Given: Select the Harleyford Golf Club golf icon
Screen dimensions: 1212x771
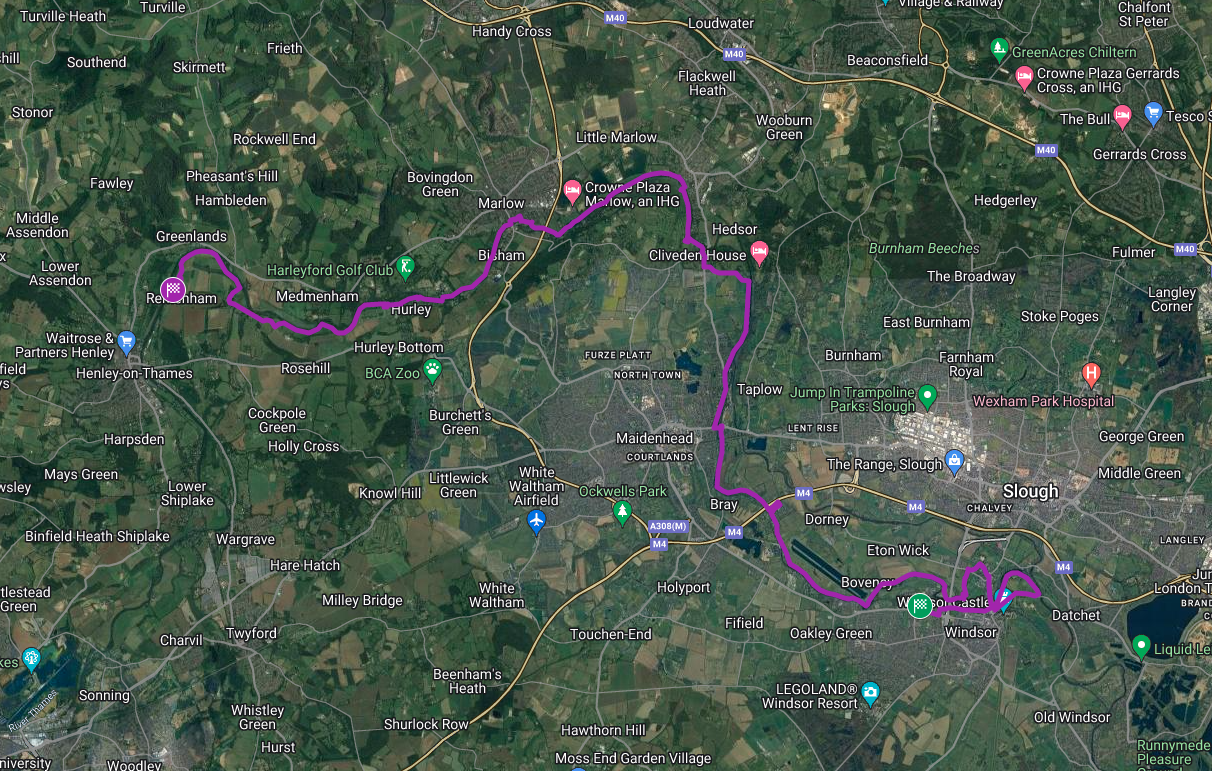Looking at the screenshot, I should tap(405, 267).
